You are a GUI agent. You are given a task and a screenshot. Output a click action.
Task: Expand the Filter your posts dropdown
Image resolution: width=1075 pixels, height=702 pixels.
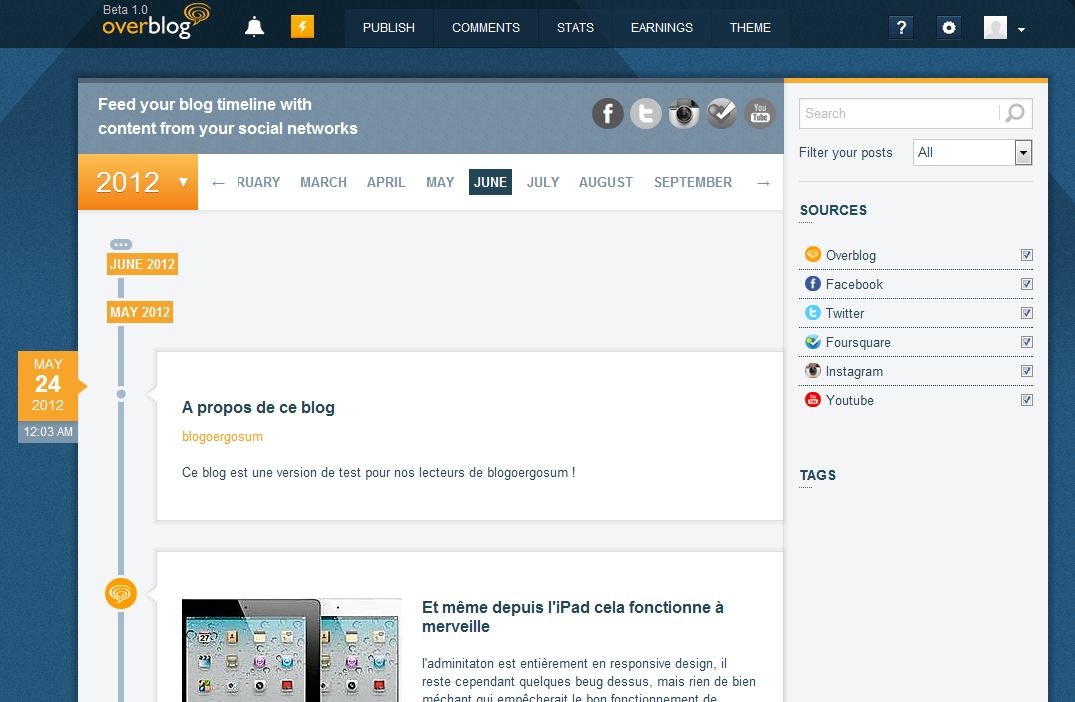tap(1023, 152)
